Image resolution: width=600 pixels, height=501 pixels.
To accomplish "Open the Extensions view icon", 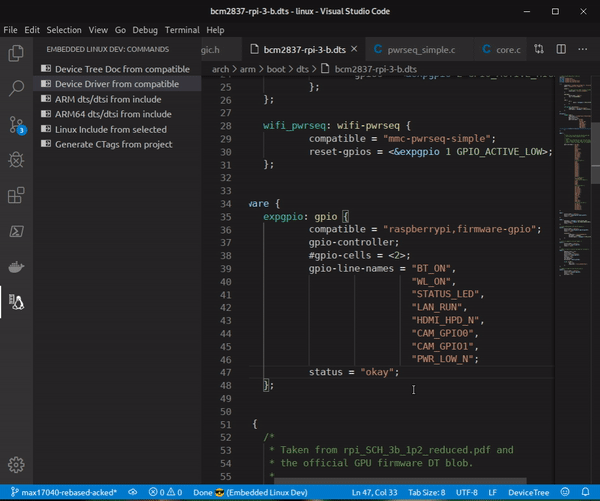I will click(16, 195).
